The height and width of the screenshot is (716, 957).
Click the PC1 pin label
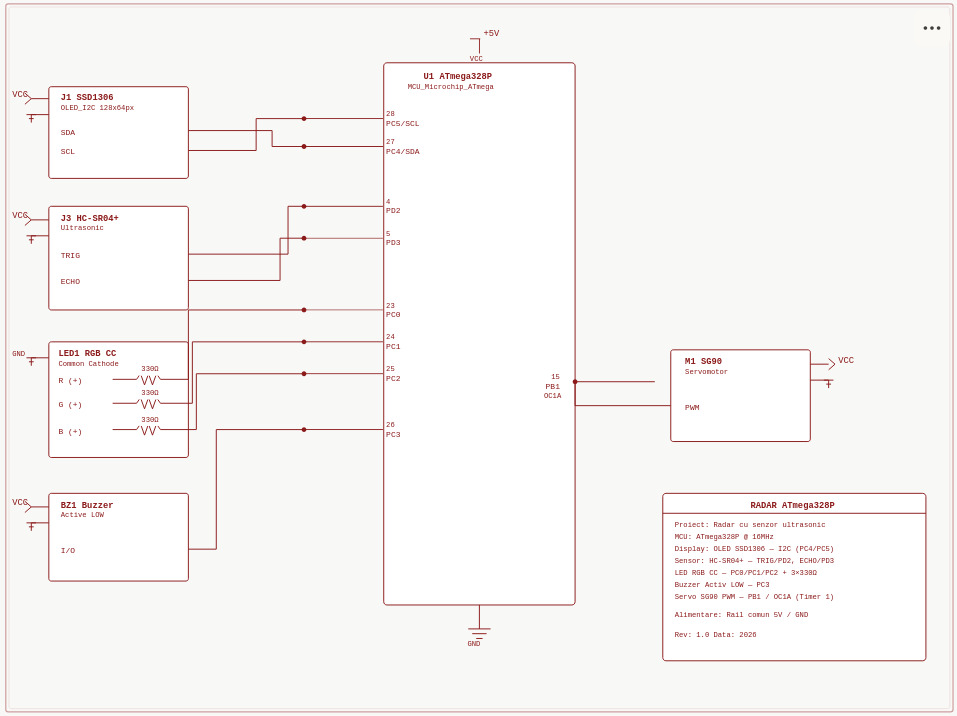pyautogui.click(x=393, y=346)
